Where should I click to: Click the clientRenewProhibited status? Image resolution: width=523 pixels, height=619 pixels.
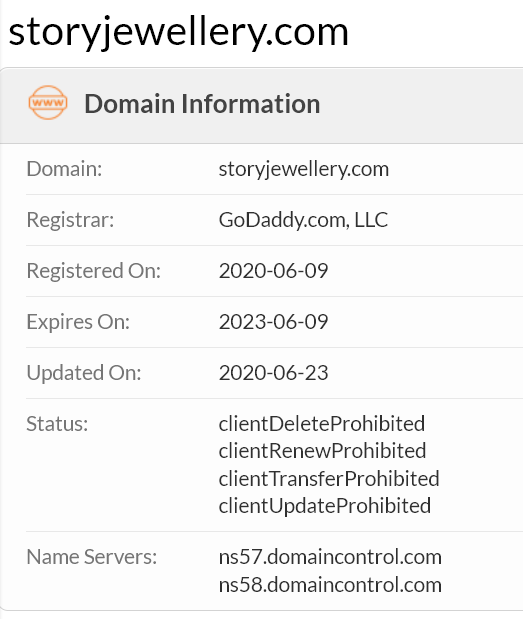[x=322, y=451]
